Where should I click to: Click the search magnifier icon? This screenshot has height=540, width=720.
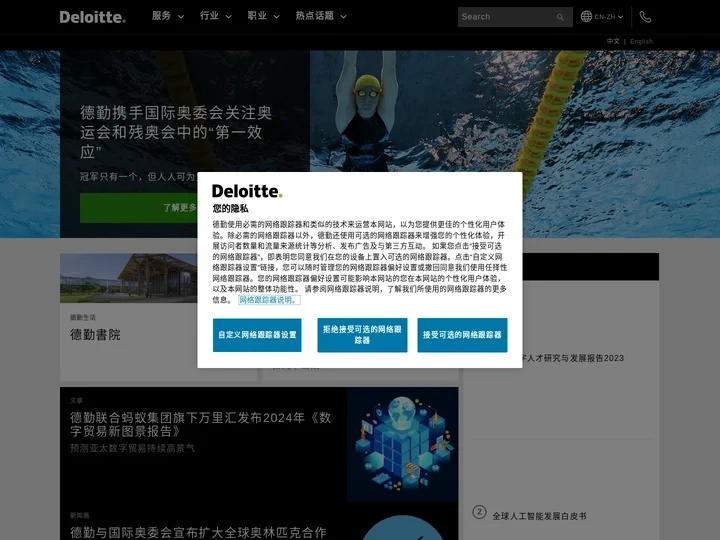[560, 17]
